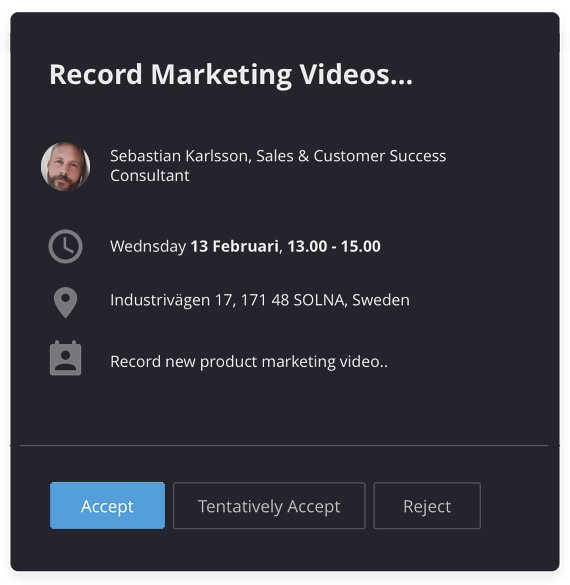Image resolution: width=570 pixels, height=585 pixels.
Task: Click the word Wednsday in the schedule row
Action: 148,247
